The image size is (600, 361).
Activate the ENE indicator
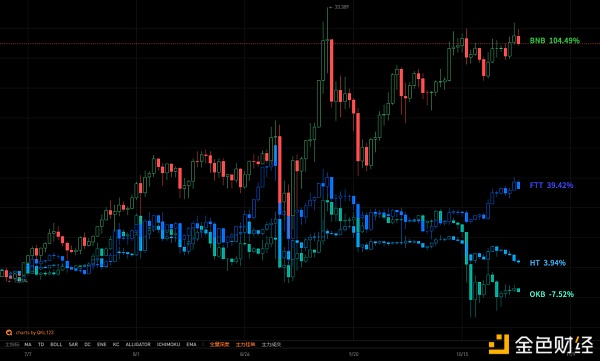tap(101, 345)
